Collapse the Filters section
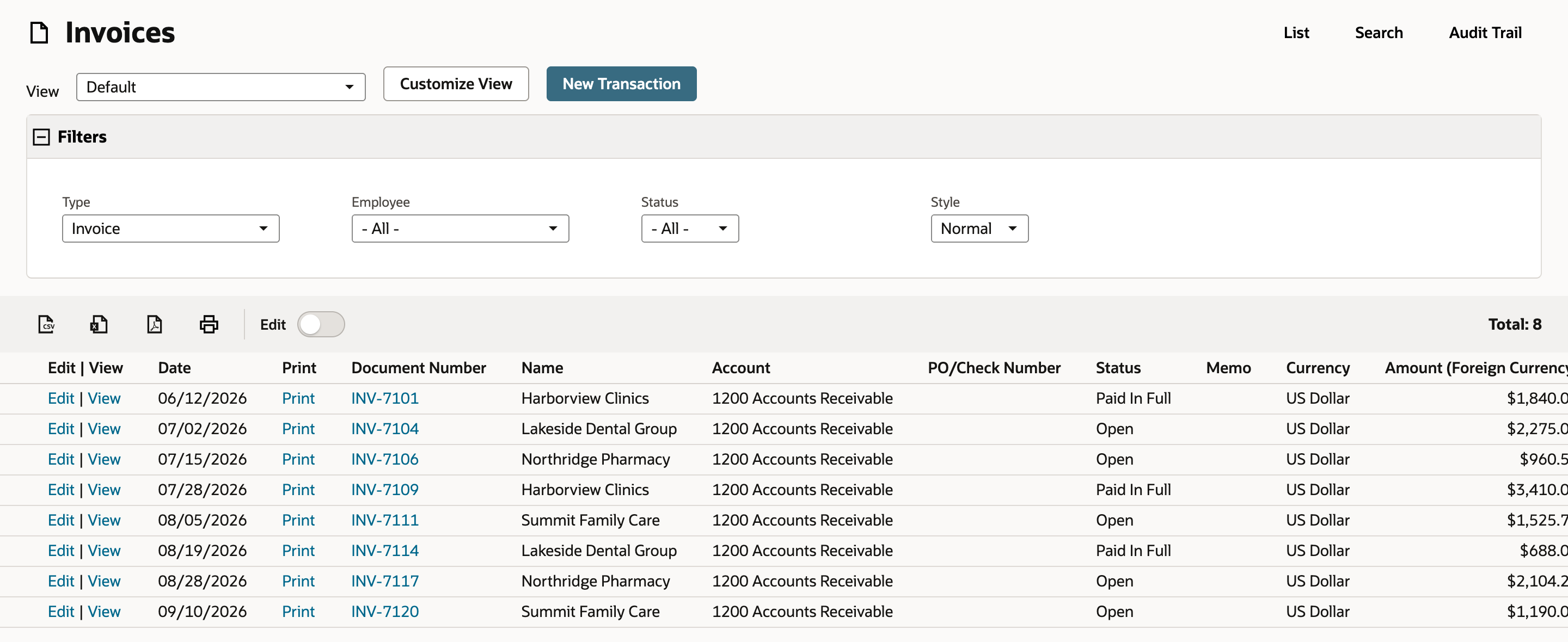The image size is (1568, 642). pyautogui.click(x=41, y=137)
